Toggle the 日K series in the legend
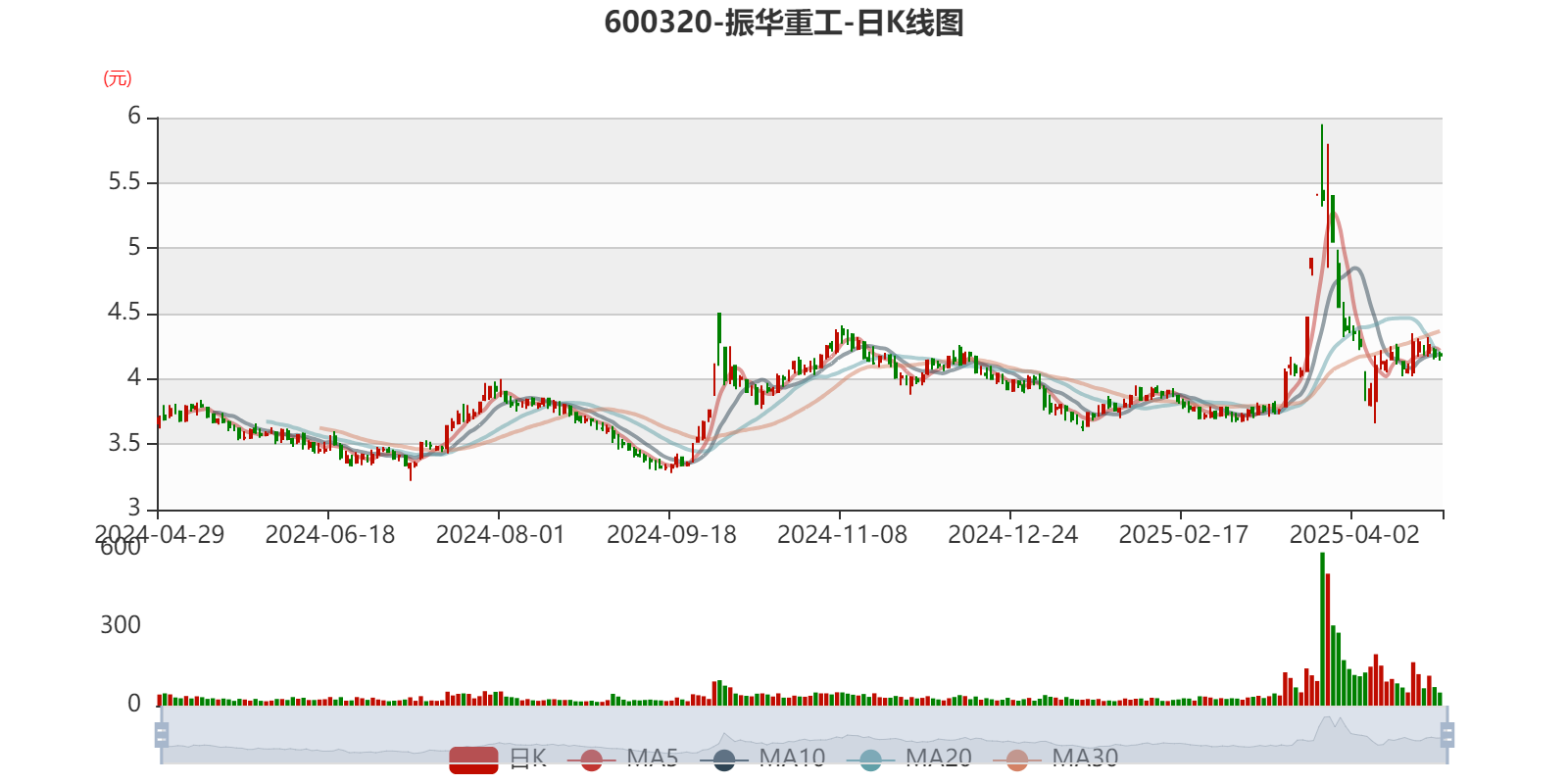This screenshot has width=1568, height=784. tap(498, 759)
